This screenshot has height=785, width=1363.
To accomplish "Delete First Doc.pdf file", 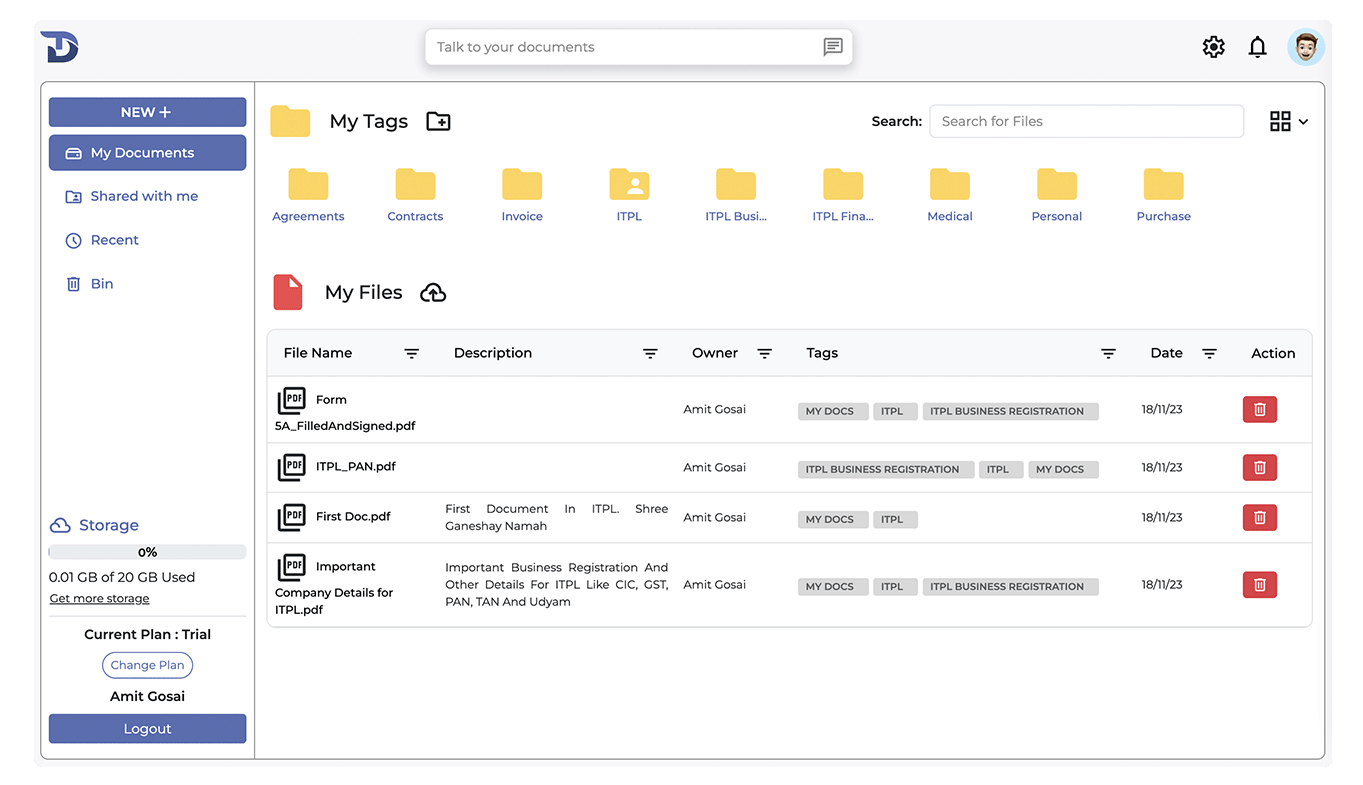I will coord(1260,517).
